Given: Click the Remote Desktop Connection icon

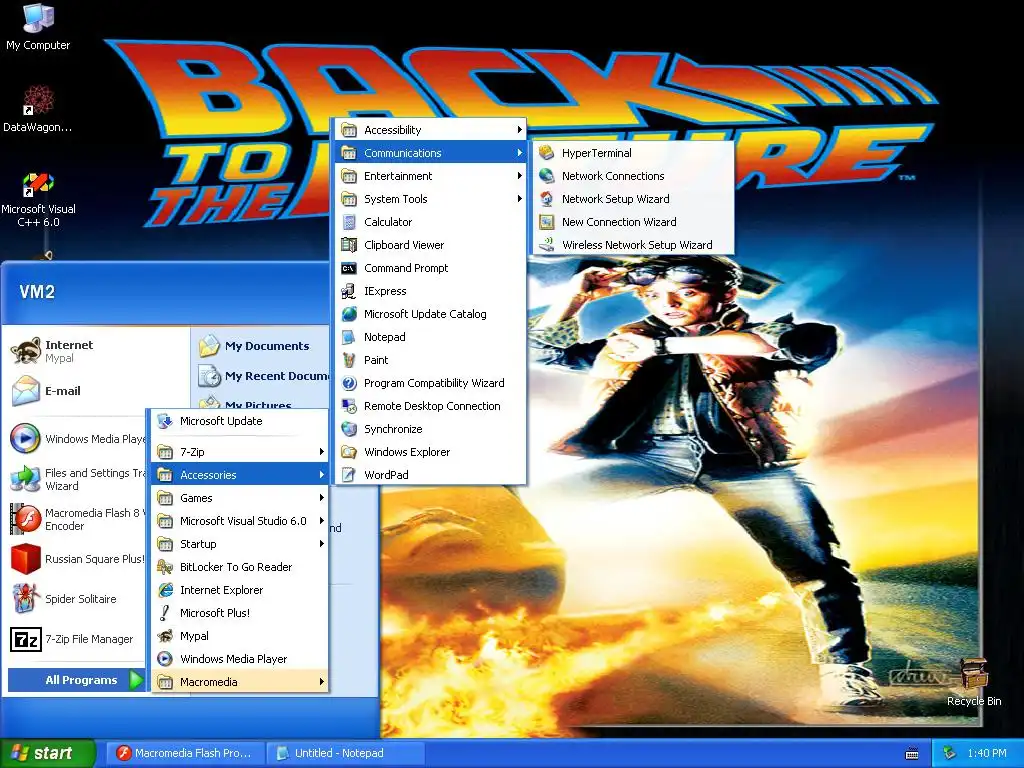Looking at the screenshot, I should [x=349, y=406].
